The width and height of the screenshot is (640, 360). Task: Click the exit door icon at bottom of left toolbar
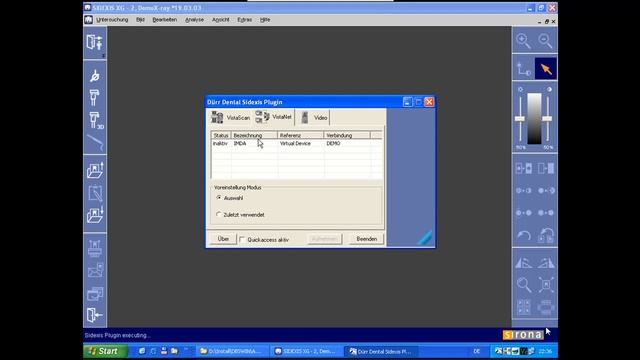[x=94, y=315]
